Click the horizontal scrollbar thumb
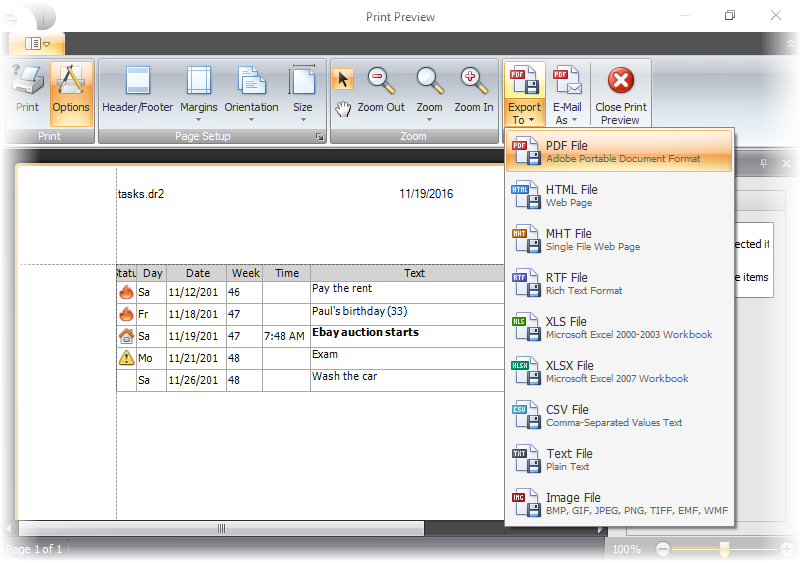Image resolution: width=801 pixels, height=562 pixels. click(x=221, y=528)
